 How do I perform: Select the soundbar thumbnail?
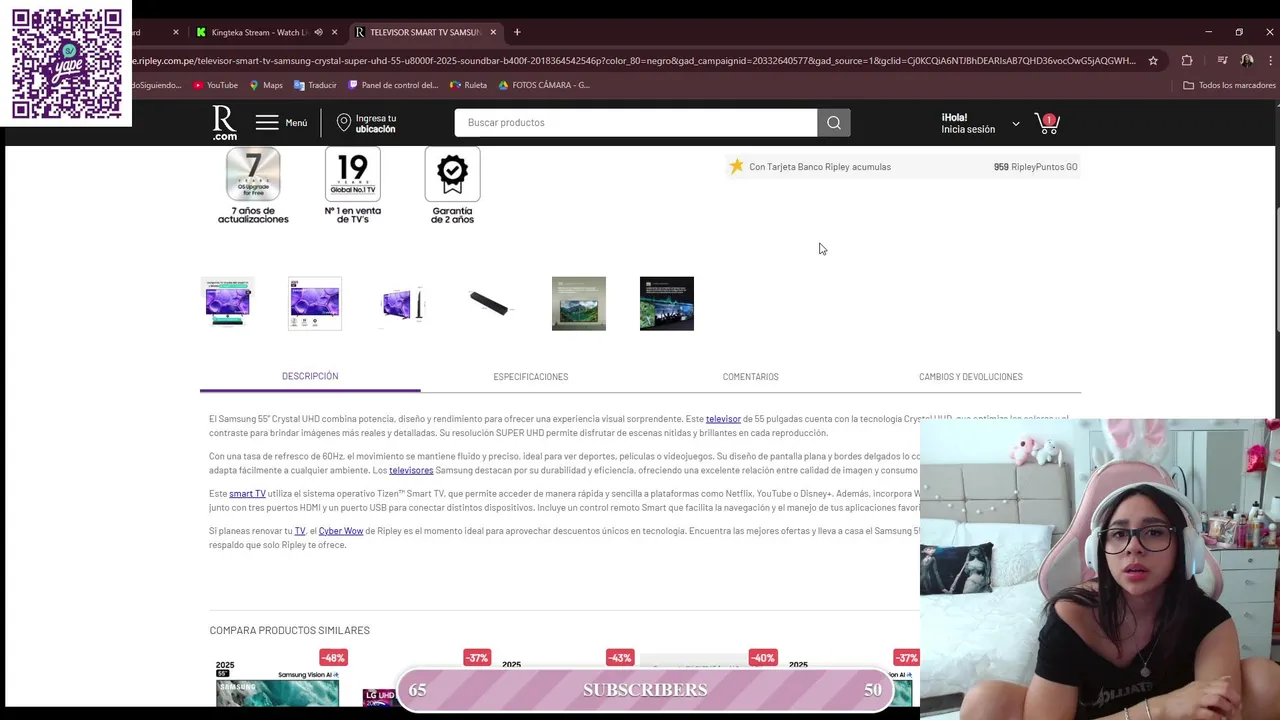(x=490, y=303)
